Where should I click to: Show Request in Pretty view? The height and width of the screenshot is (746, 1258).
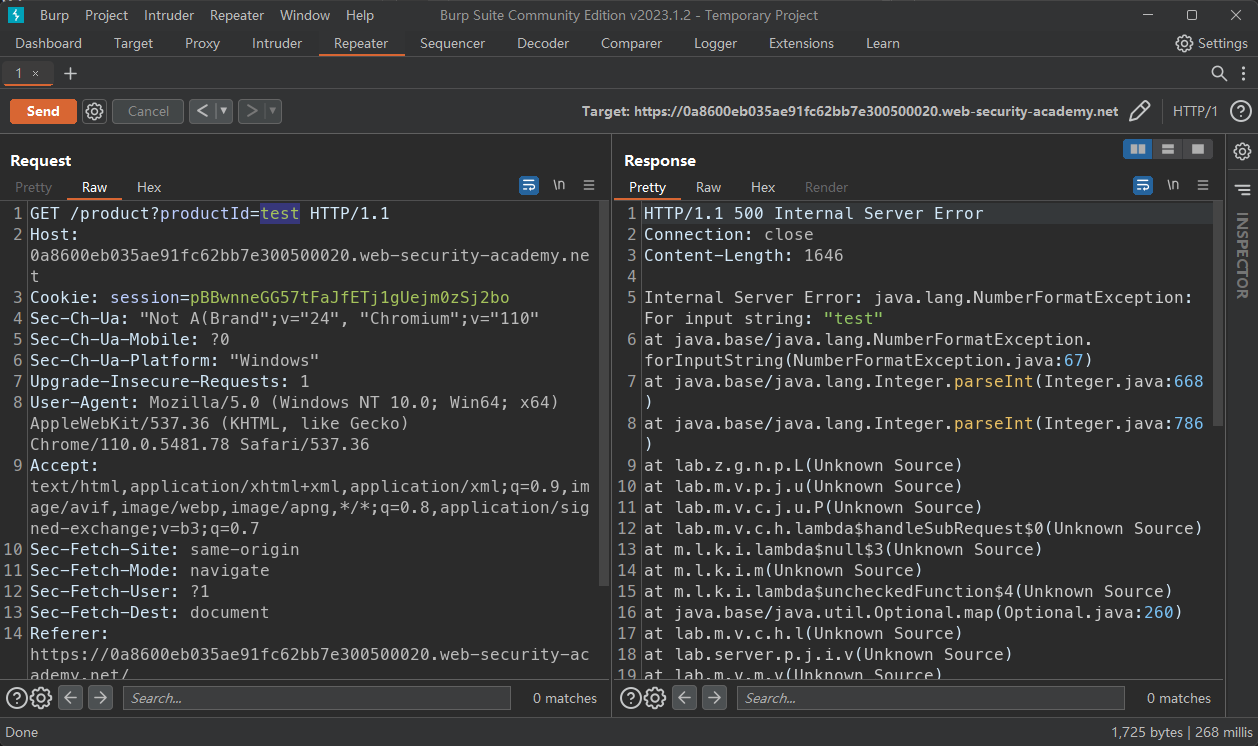34,187
